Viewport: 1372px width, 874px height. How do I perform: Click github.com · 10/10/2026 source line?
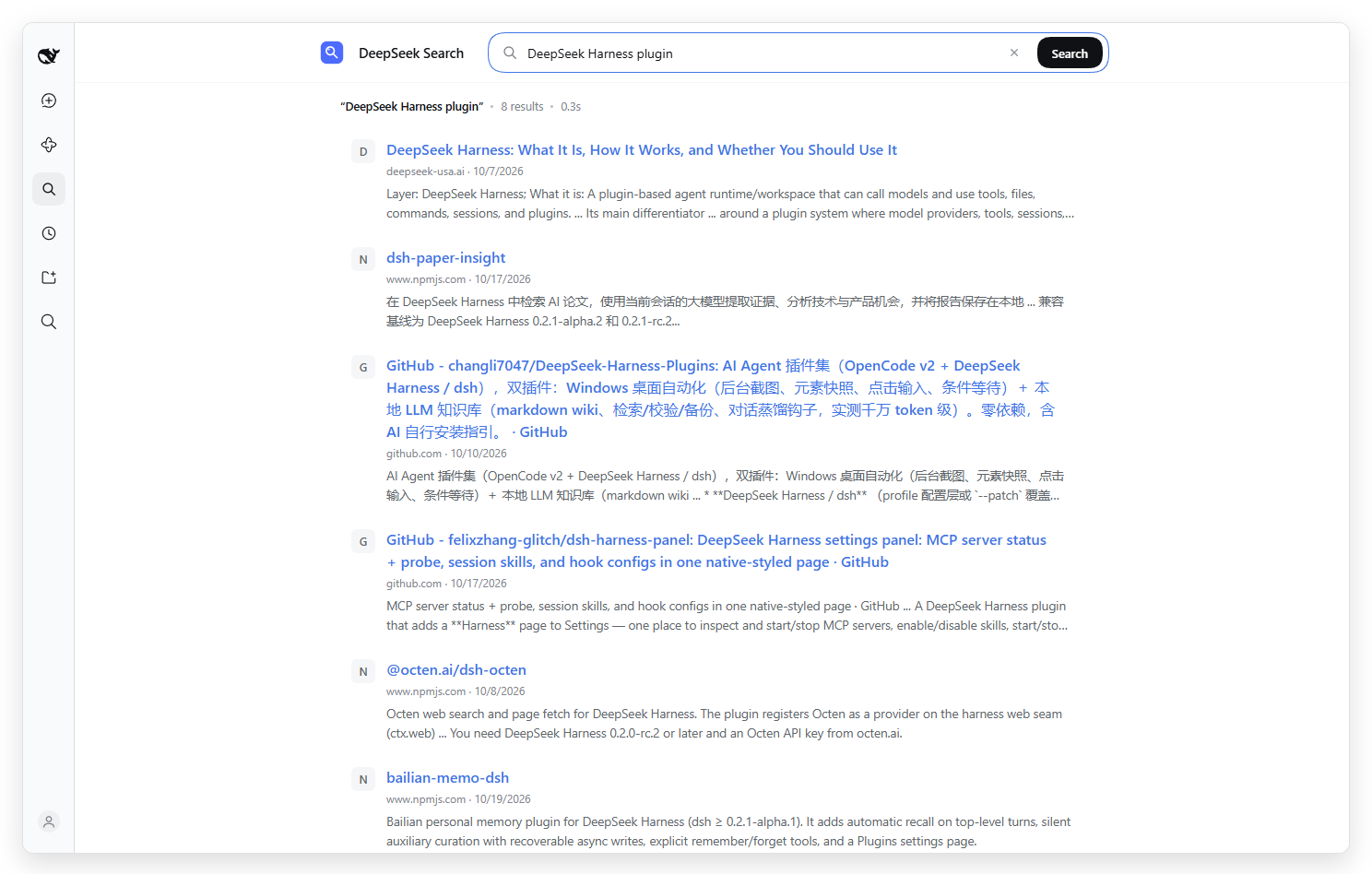(446, 454)
